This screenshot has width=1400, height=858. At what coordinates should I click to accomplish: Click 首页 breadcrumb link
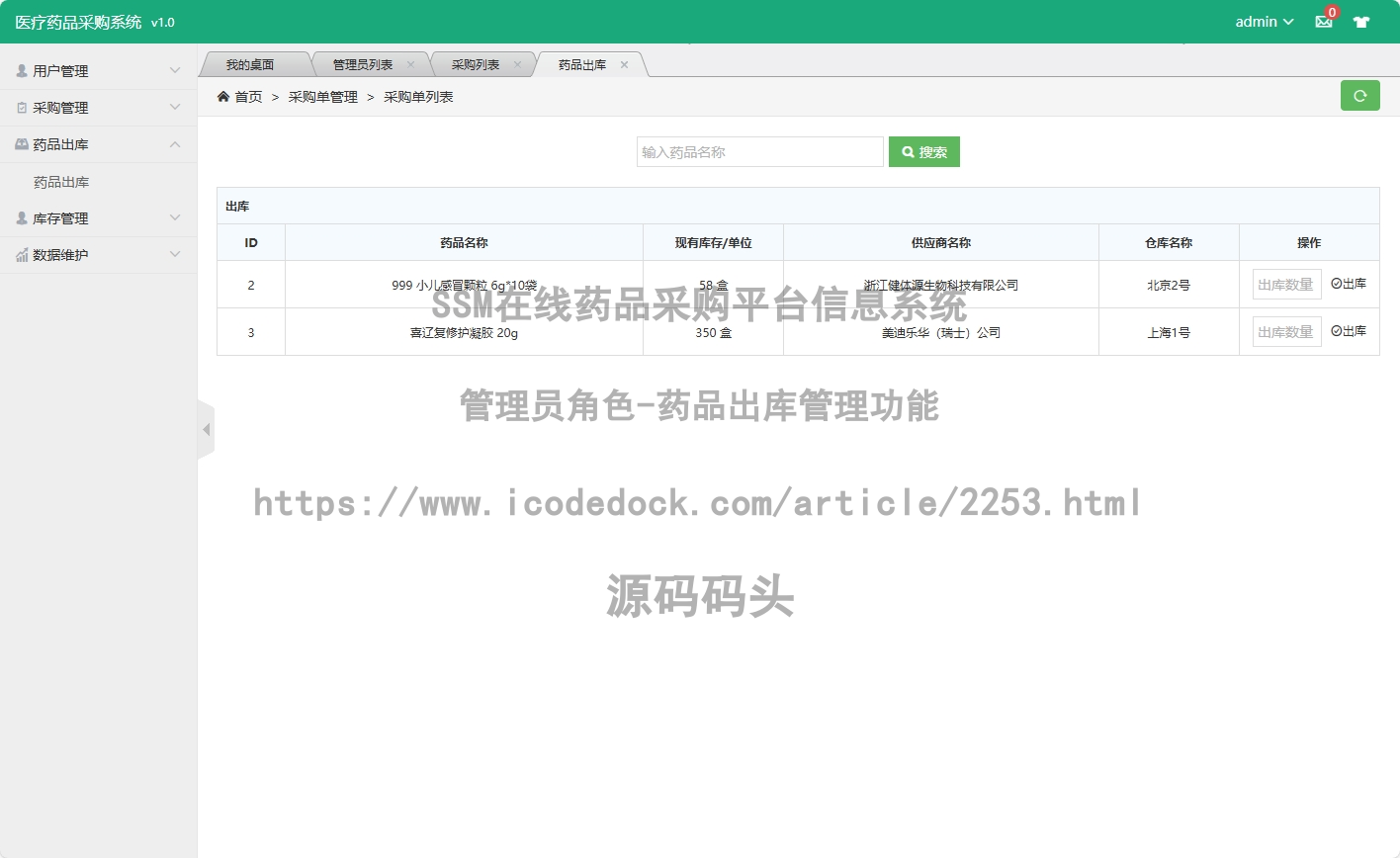(x=248, y=97)
